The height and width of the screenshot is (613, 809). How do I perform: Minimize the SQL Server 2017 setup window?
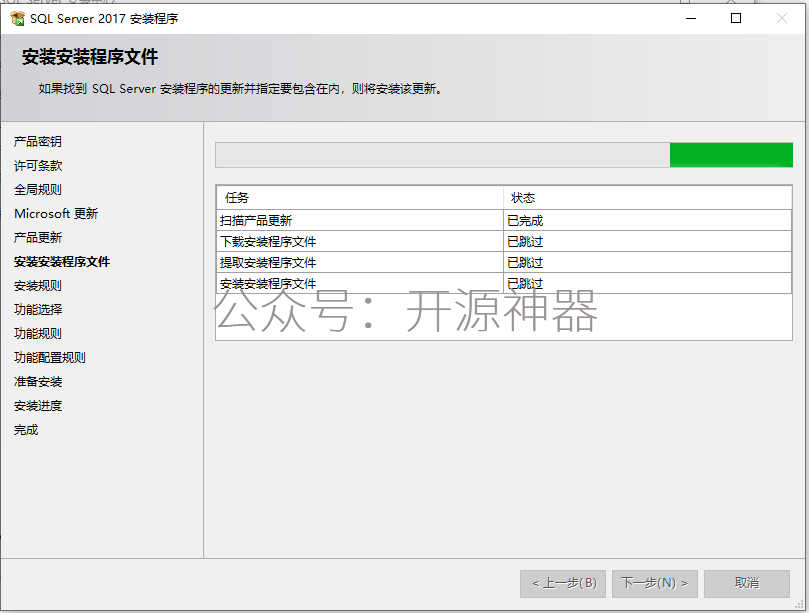(691, 19)
